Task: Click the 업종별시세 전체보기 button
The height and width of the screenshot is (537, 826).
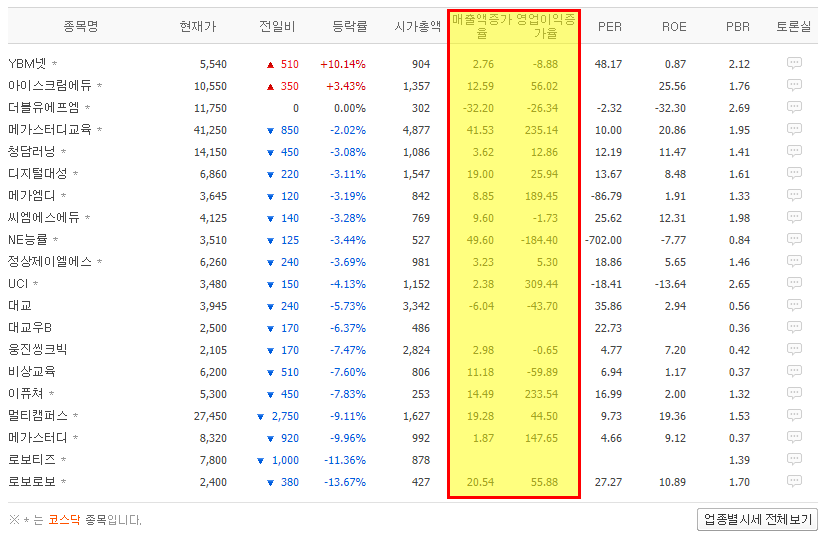Action: tap(758, 520)
